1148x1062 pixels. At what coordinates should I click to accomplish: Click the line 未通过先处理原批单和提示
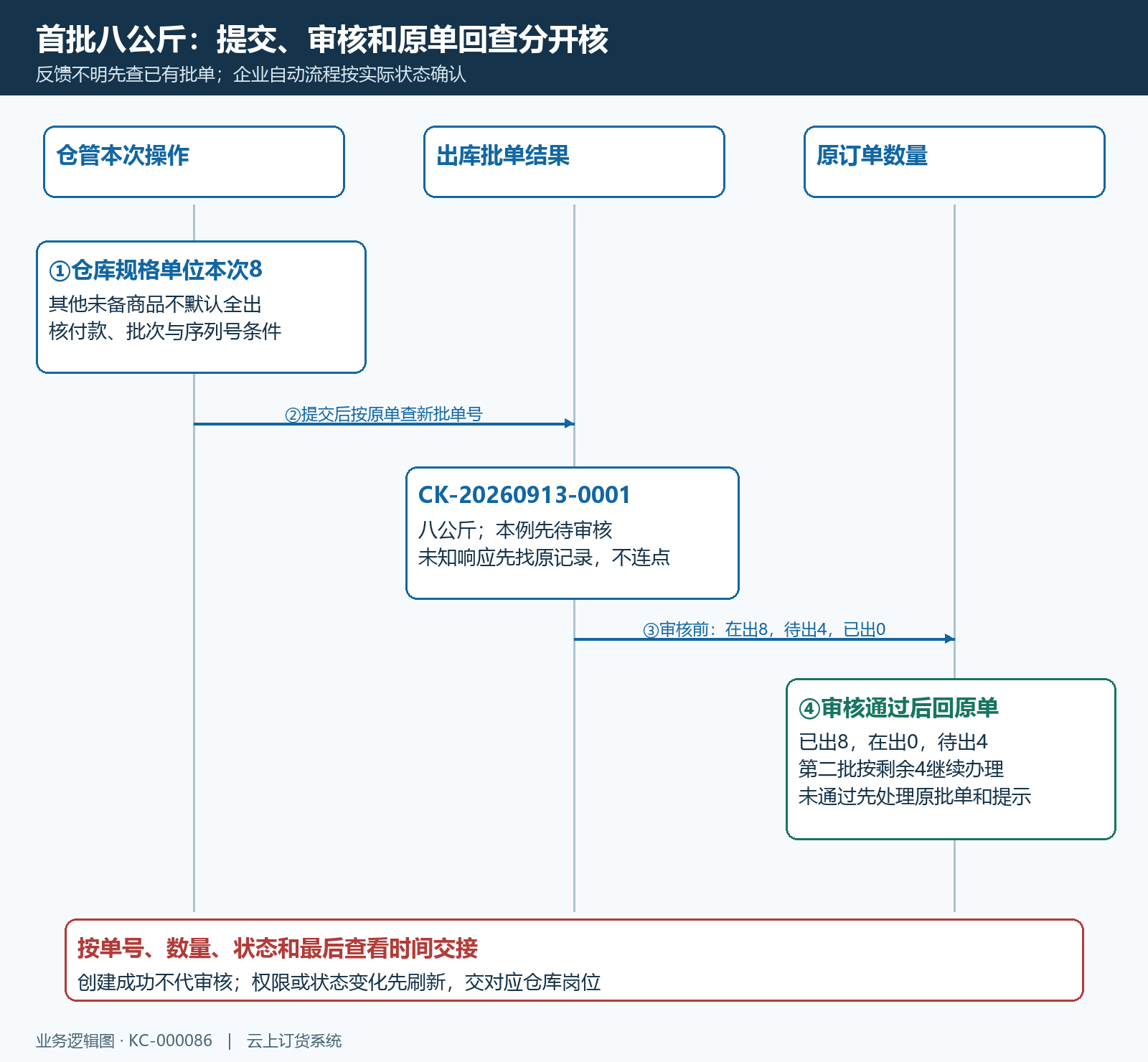(914, 796)
